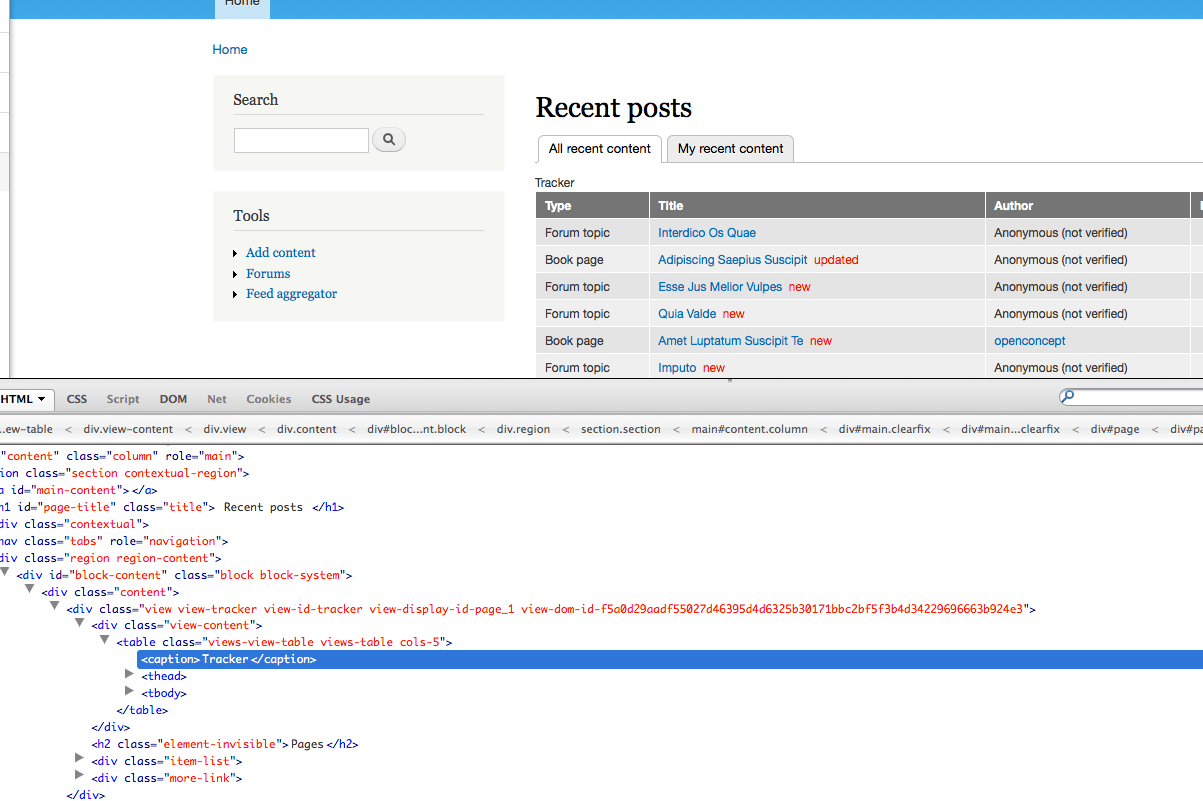Switch to the Firebug Net tab
Screen dimensions: 1203x801
(x=217, y=399)
